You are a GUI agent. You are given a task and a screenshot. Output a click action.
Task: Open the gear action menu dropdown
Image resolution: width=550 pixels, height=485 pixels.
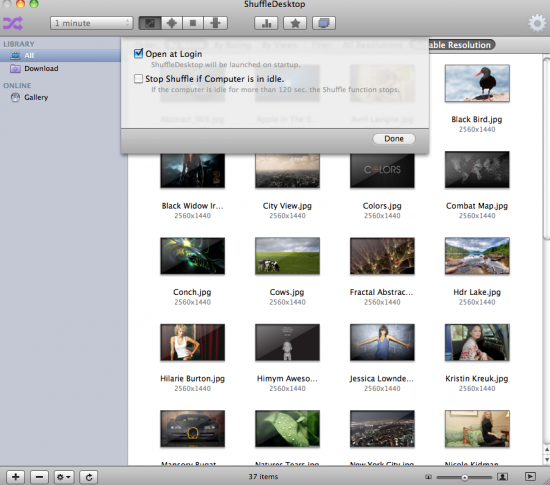pos(63,477)
